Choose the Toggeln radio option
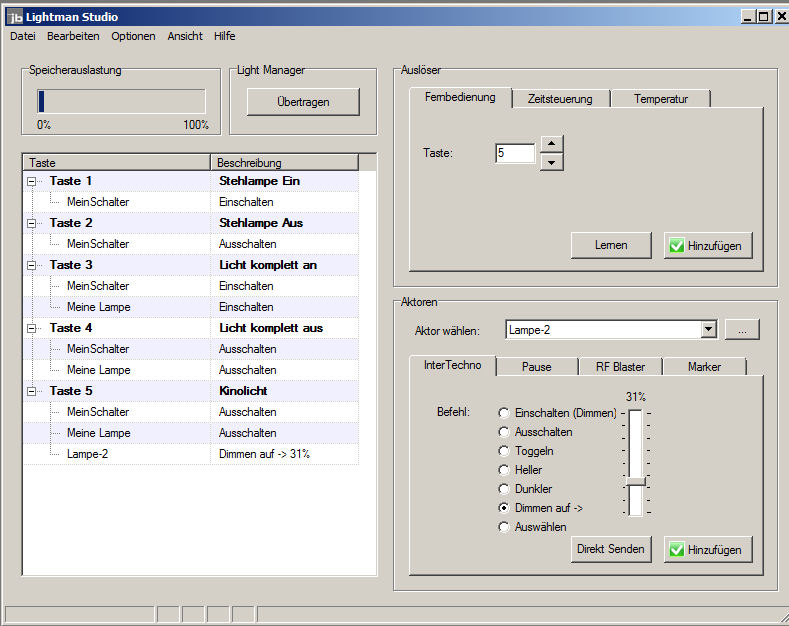The image size is (789, 626). pyautogui.click(x=505, y=451)
